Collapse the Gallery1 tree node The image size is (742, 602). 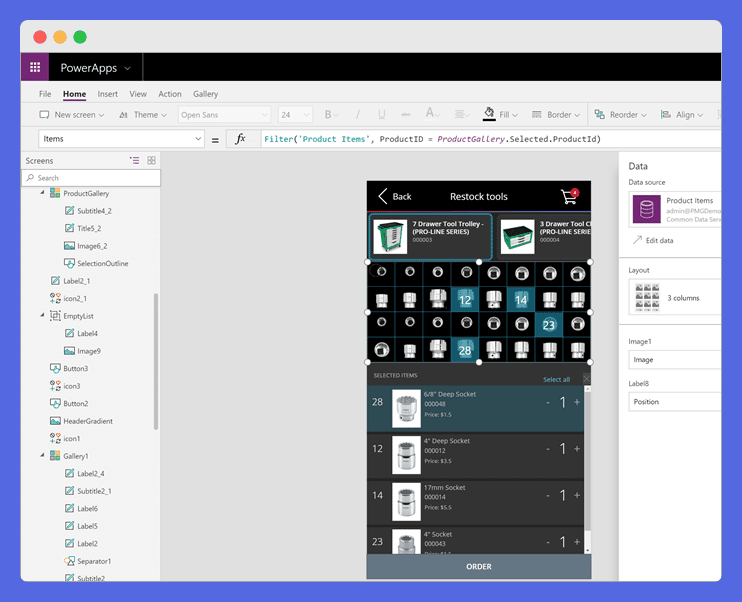42,455
